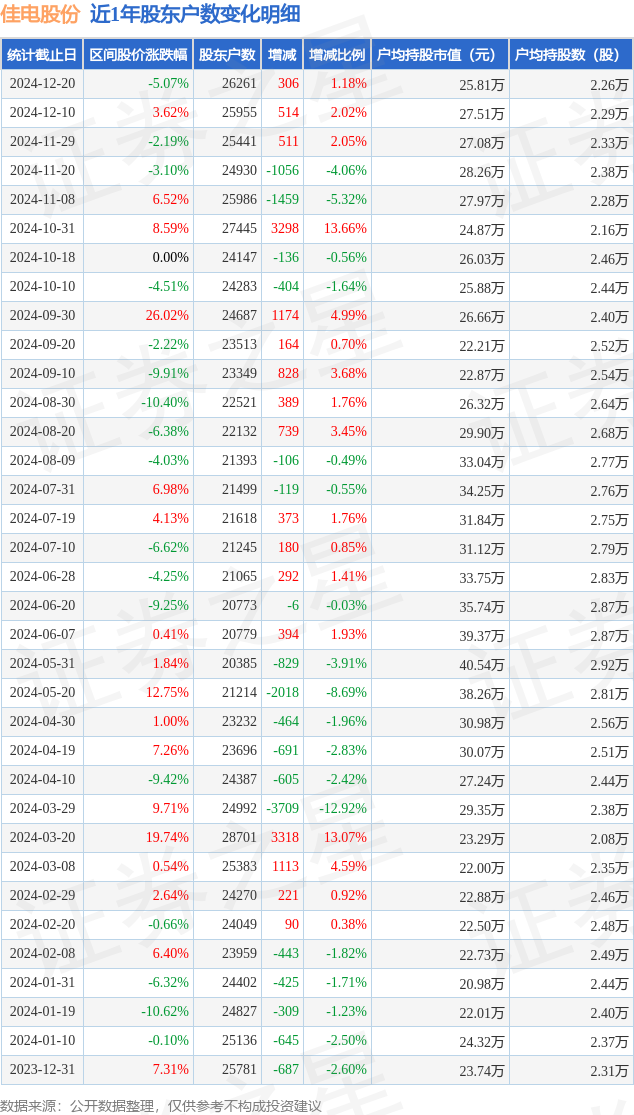Select the 40.54万 market value cell
The height and width of the screenshot is (1115, 634).
[x=479, y=665]
